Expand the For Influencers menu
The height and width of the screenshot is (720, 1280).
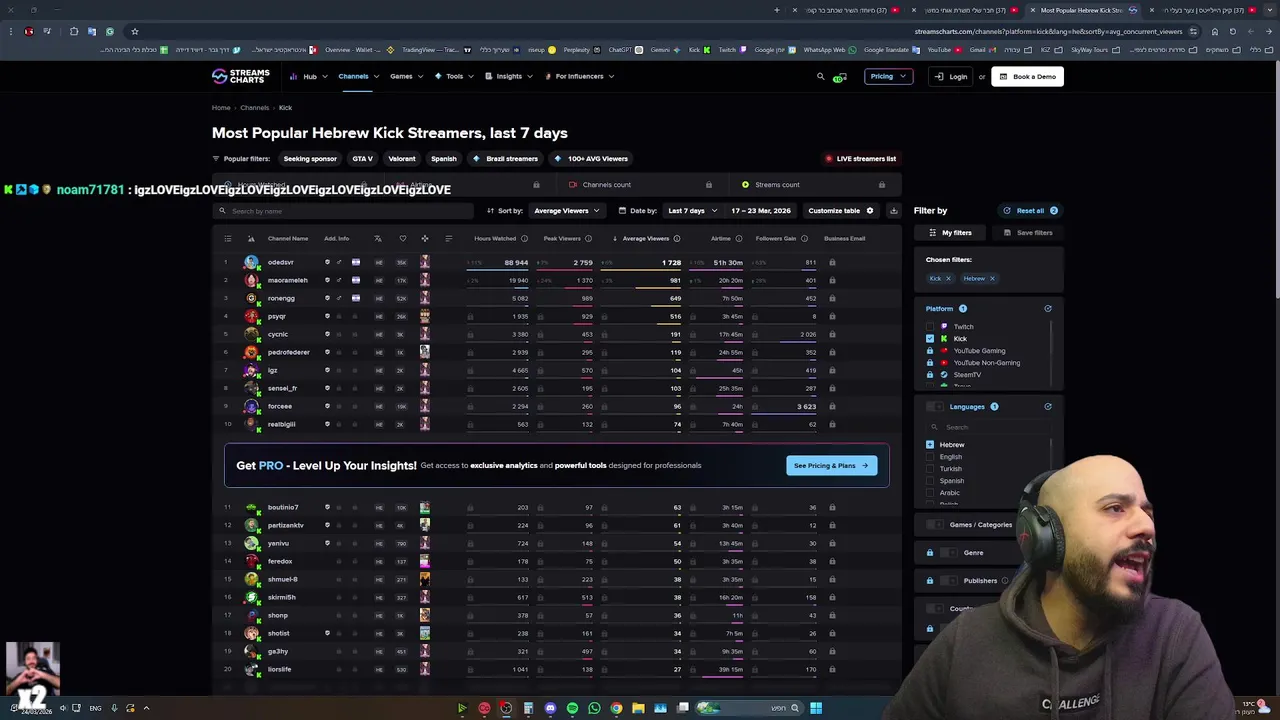(579, 76)
